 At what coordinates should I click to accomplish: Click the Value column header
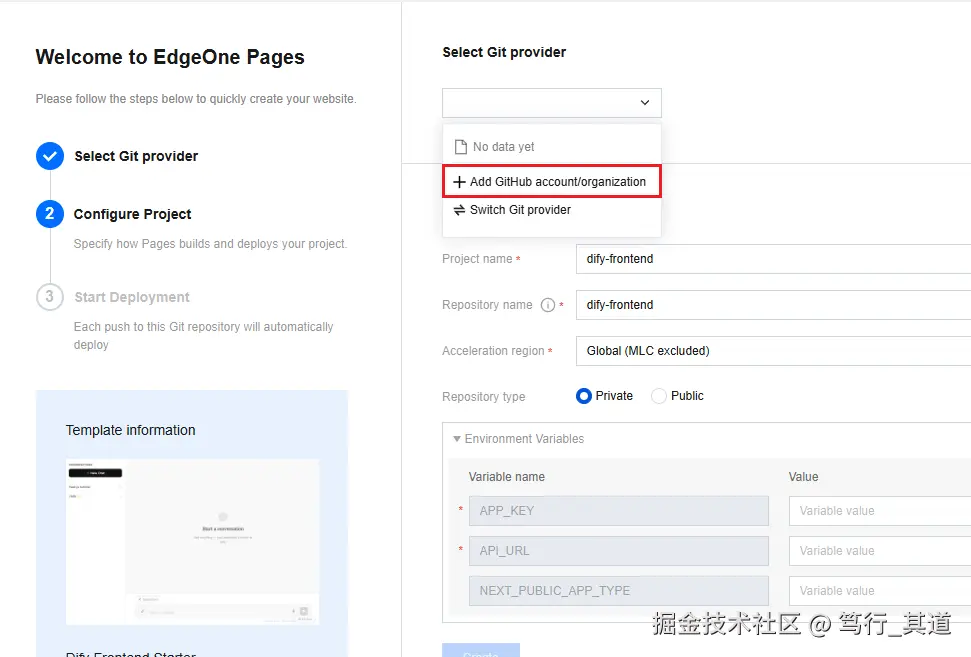803,477
